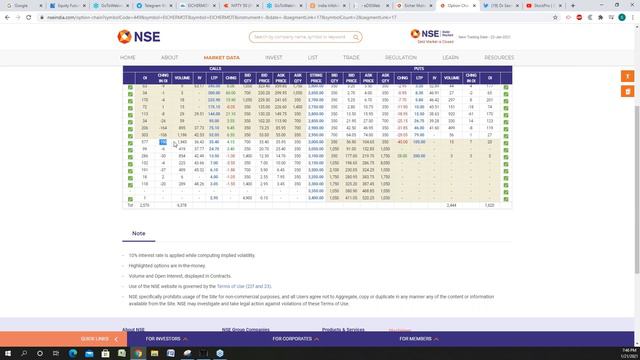Click the Chrome icon on the taskbar
The height and width of the screenshot is (360, 640).
(138, 353)
